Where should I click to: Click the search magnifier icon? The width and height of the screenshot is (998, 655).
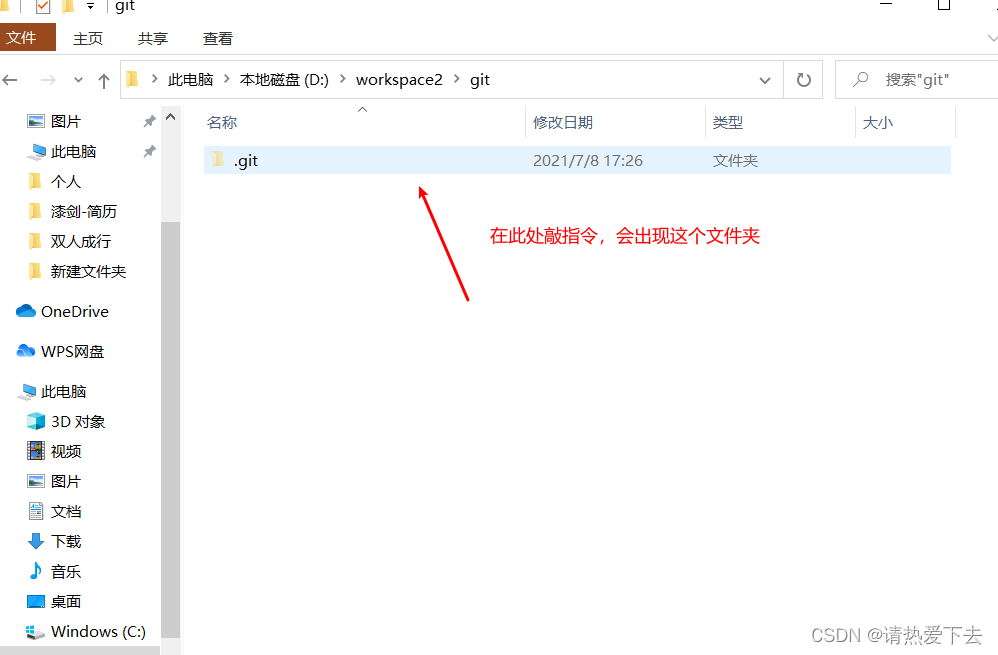tap(861, 80)
